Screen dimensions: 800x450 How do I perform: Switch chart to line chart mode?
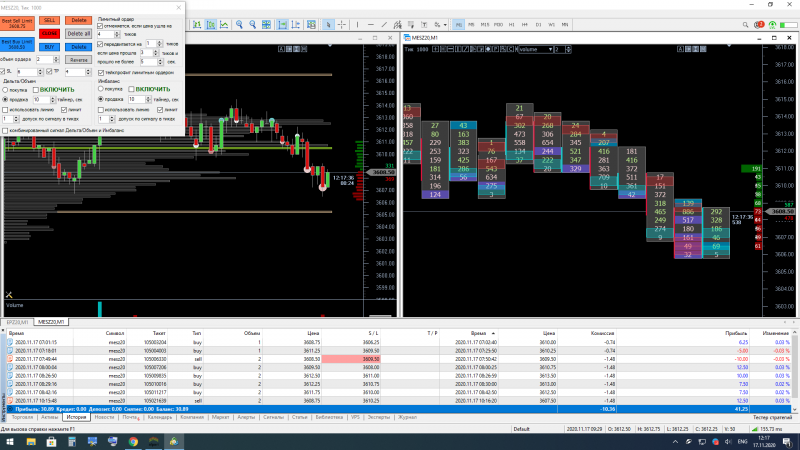click(x=224, y=24)
